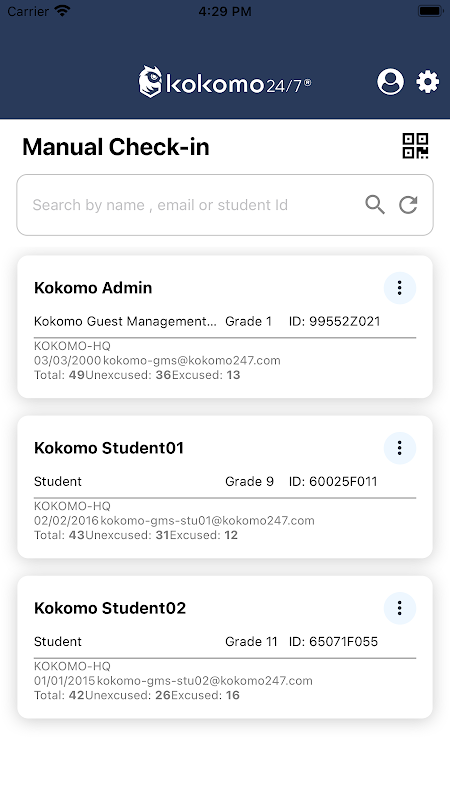Tap ID 99552Z021 on Admin card
The height and width of the screenshot is (800, 450).
334,321
